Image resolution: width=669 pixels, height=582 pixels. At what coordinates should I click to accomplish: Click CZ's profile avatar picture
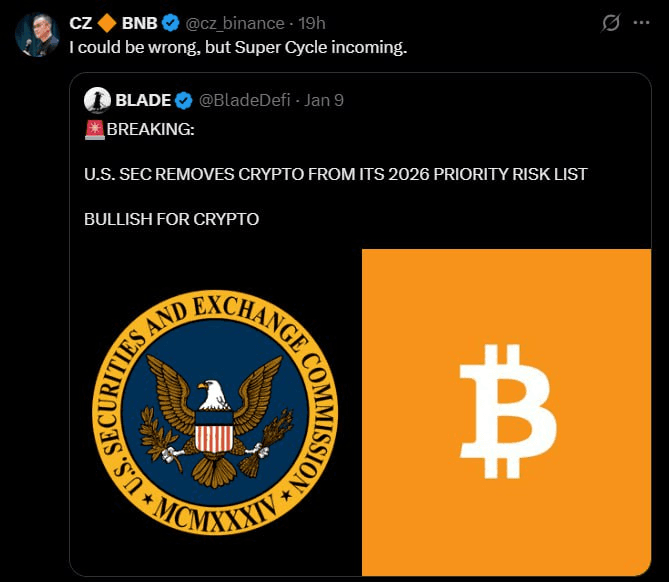tap(37, 34)
